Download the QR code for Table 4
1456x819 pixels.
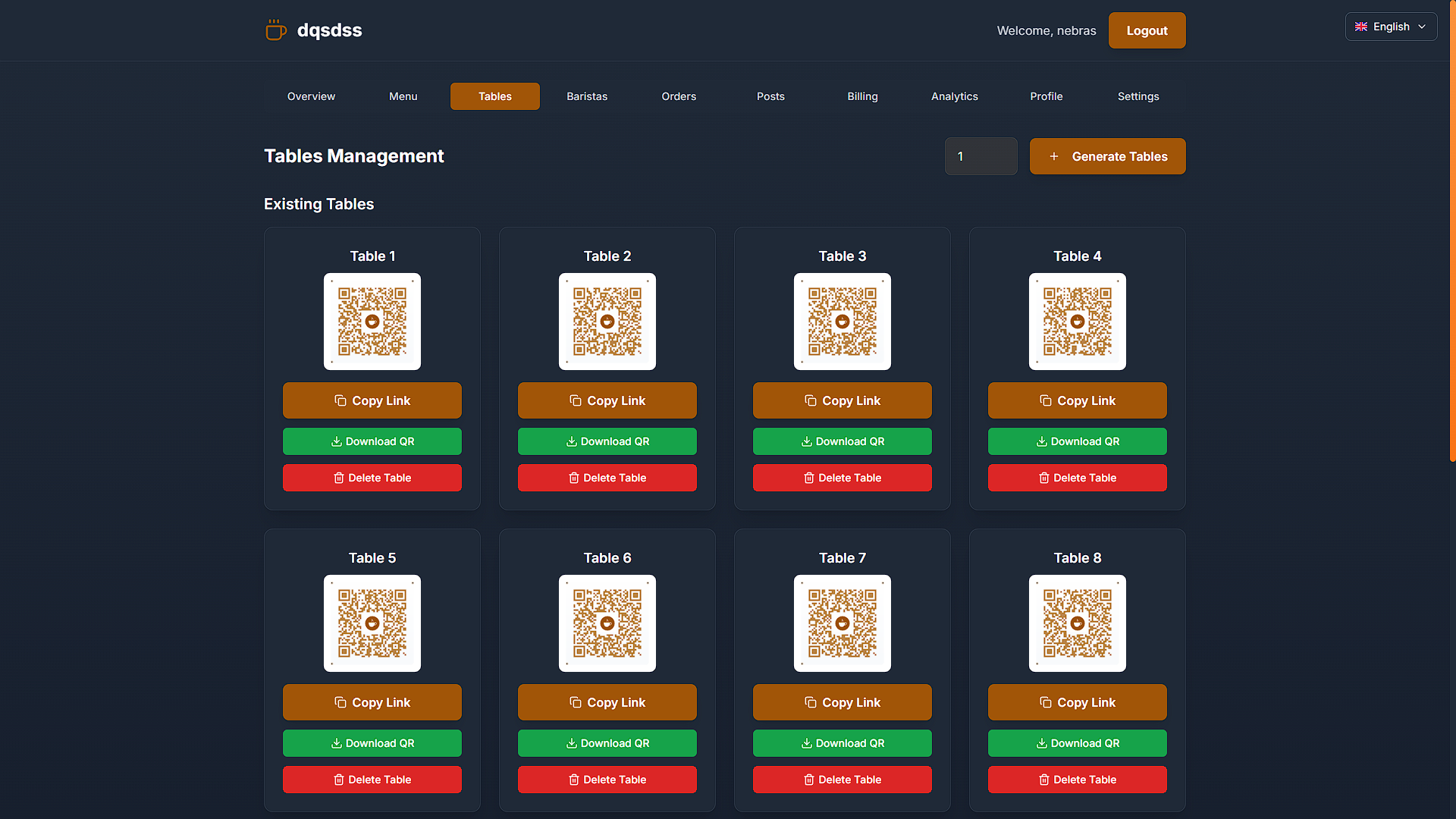tap(1078, 441)
